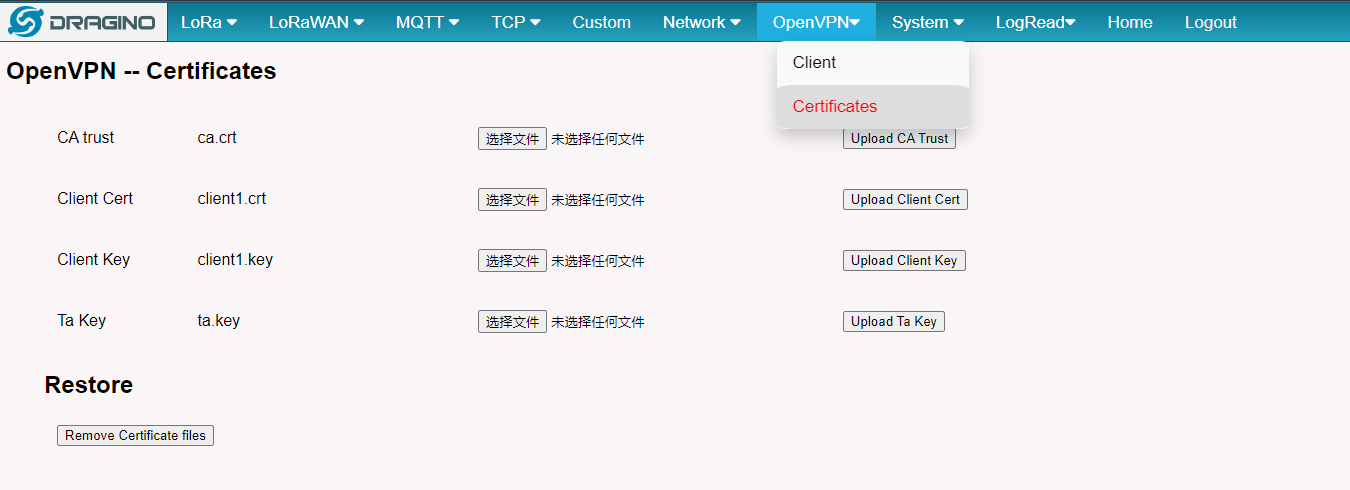Select Certificates in the OpenVPN submenu
The height and width of the screenshot is (490, 1350).
pos(873,107)
